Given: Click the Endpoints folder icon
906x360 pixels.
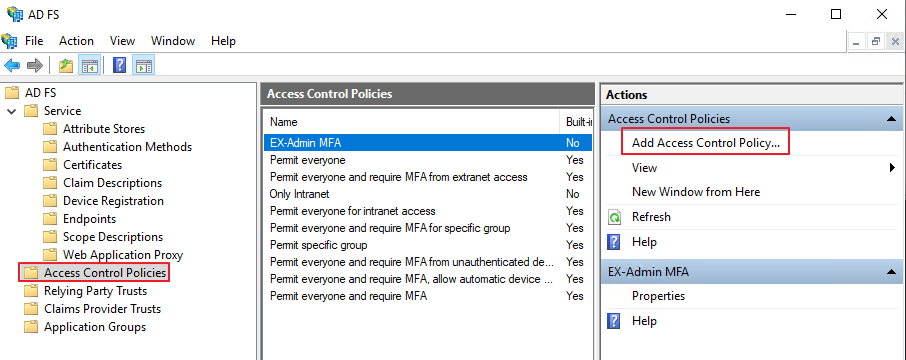Looking at the screenshot, I should tap(50, 218).
